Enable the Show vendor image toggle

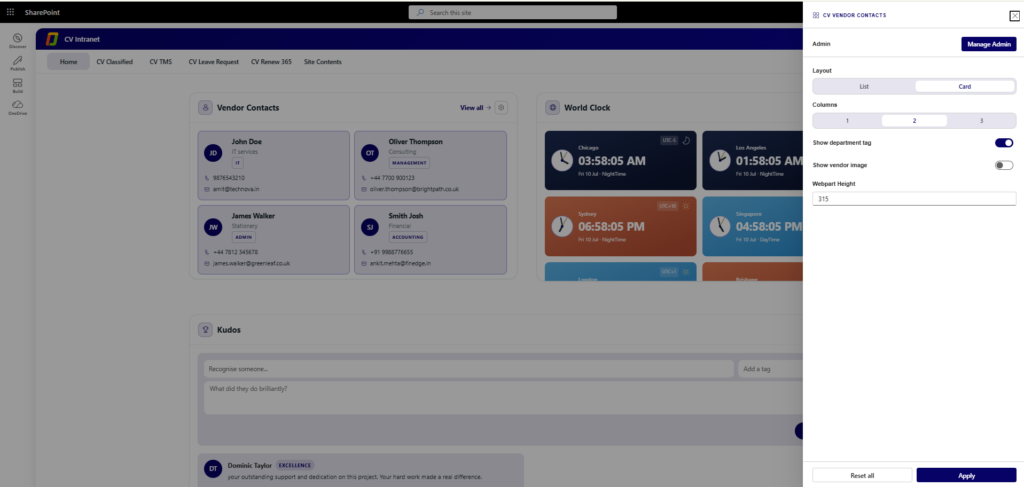[1004, 165]
